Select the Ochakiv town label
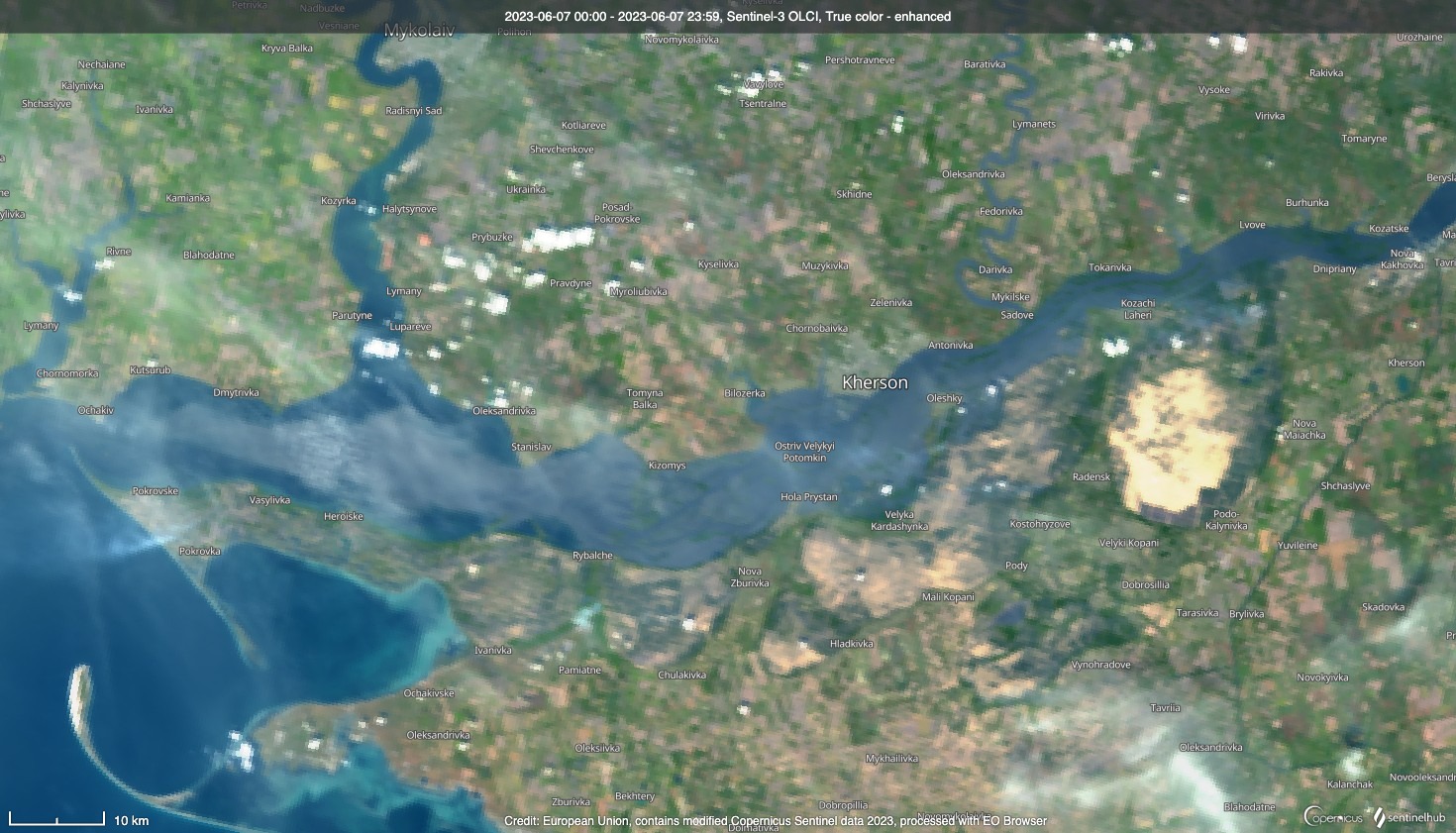 click(96, 410)
